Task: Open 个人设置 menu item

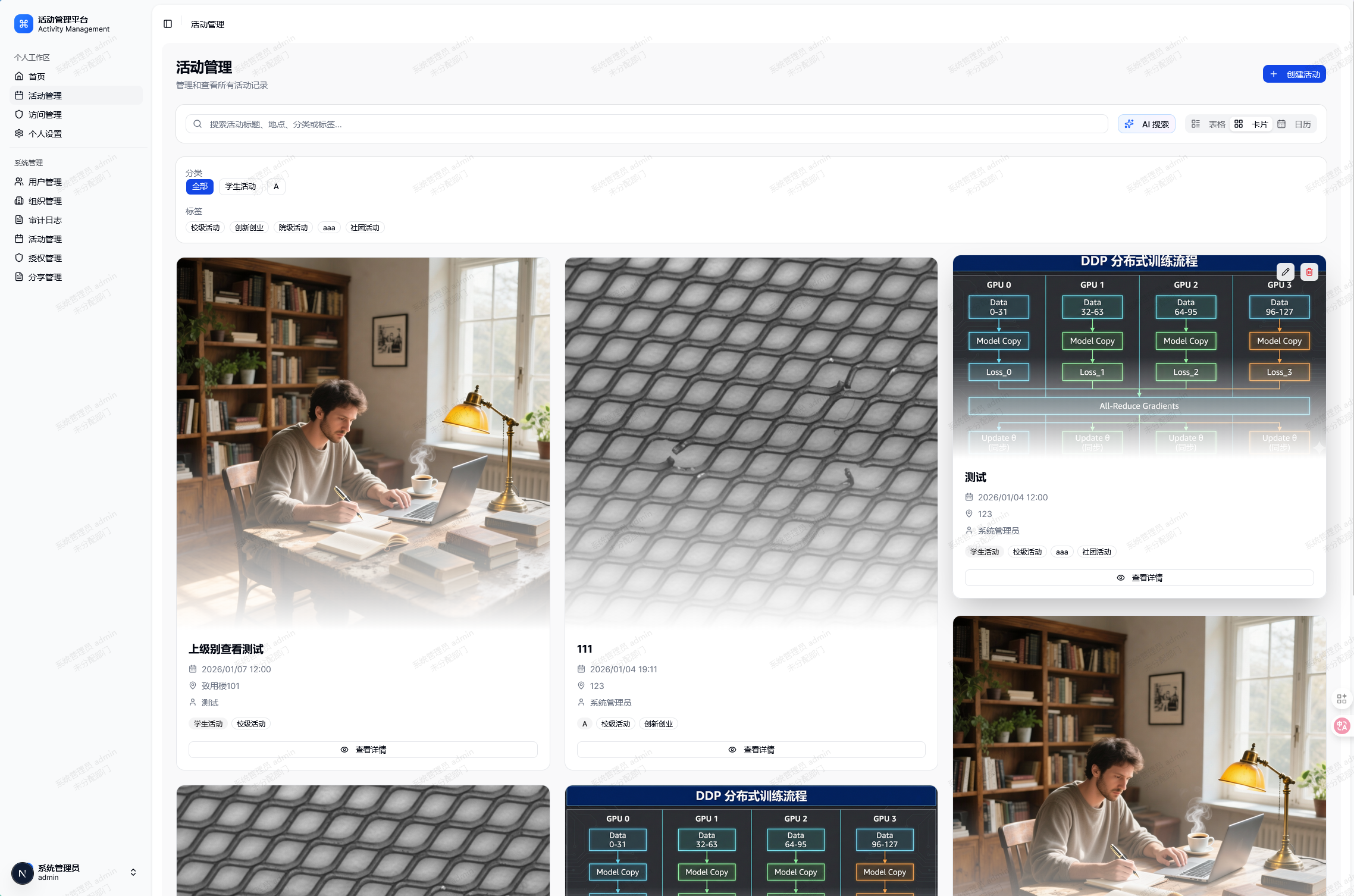Action: (x=45, y=134)
